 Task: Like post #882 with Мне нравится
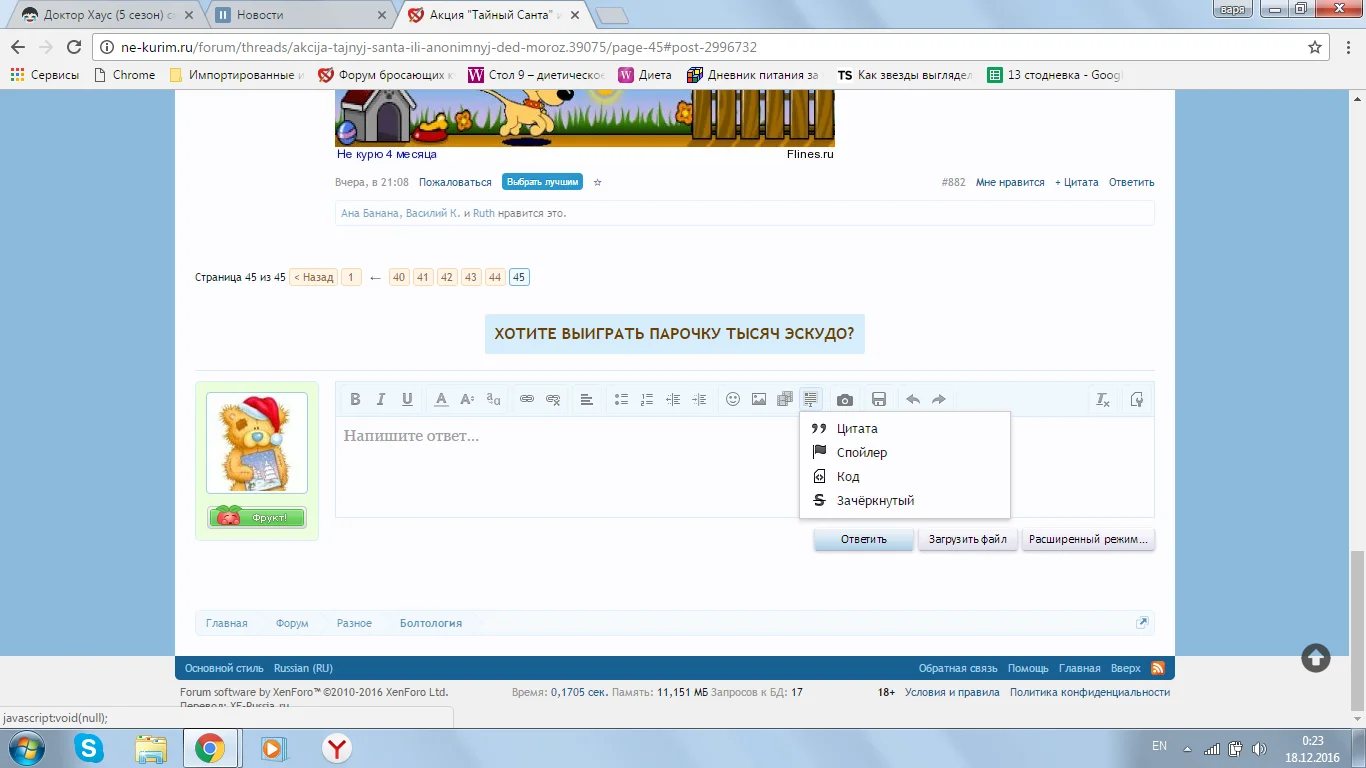tap(1010, 182)
